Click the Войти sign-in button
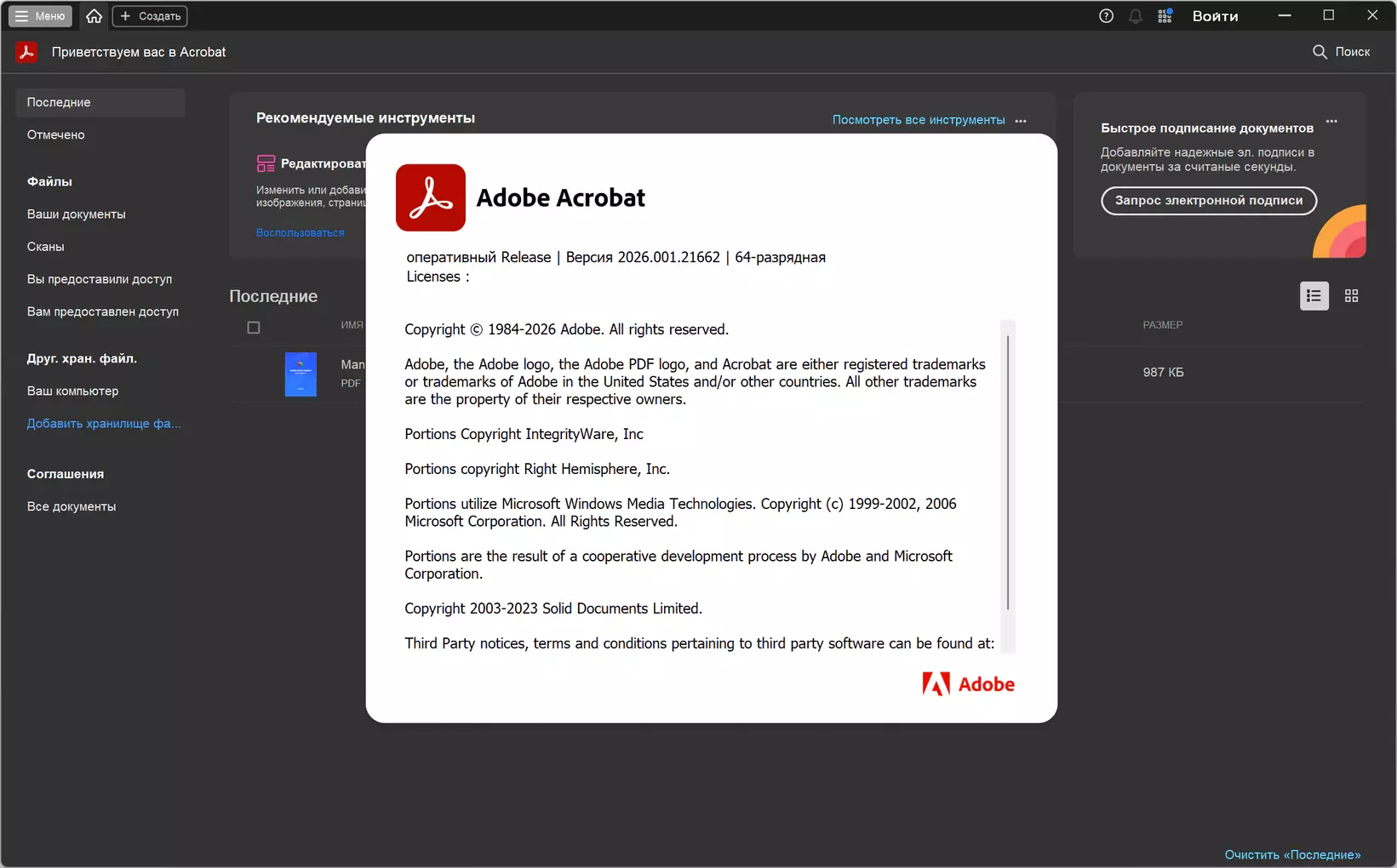The image size is (1397, 868). [x=1215, y=16]
